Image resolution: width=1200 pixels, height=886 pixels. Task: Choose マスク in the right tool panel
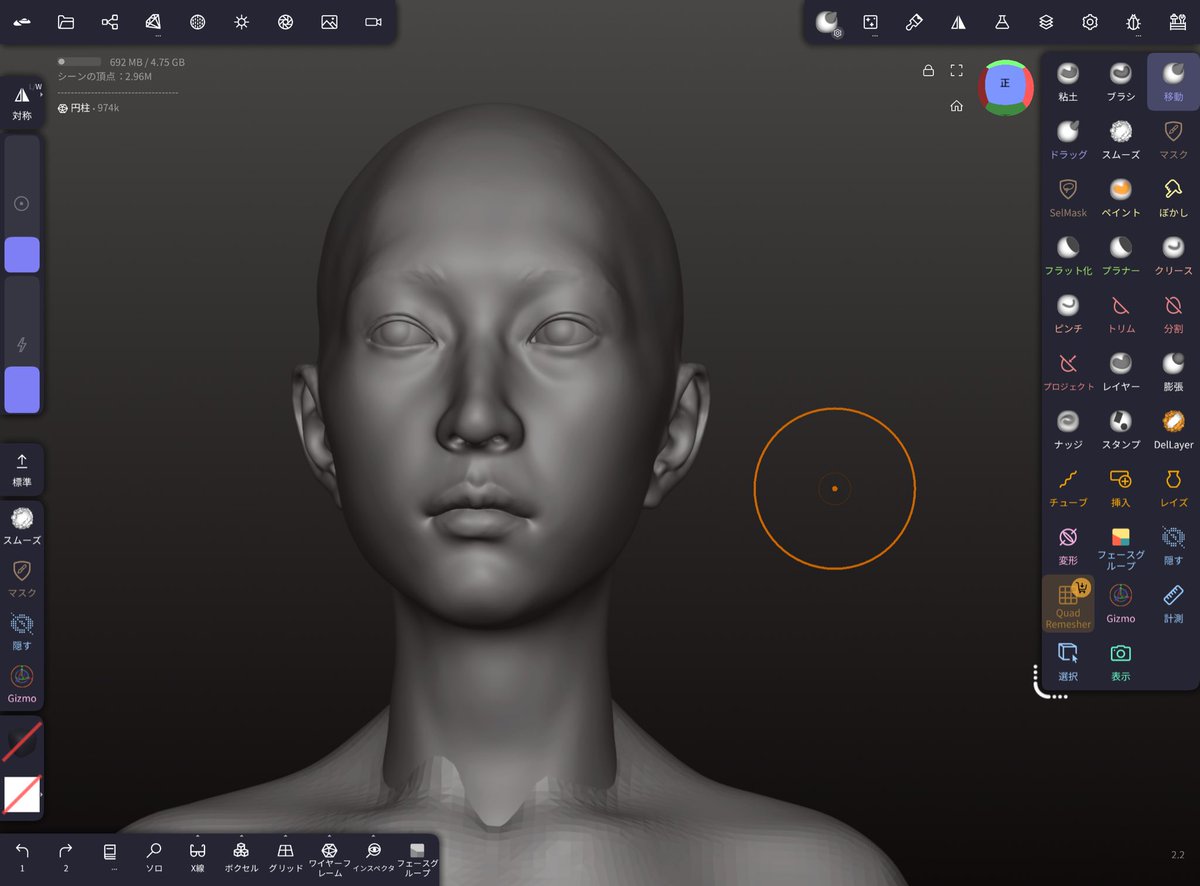tap(1173, 139)
